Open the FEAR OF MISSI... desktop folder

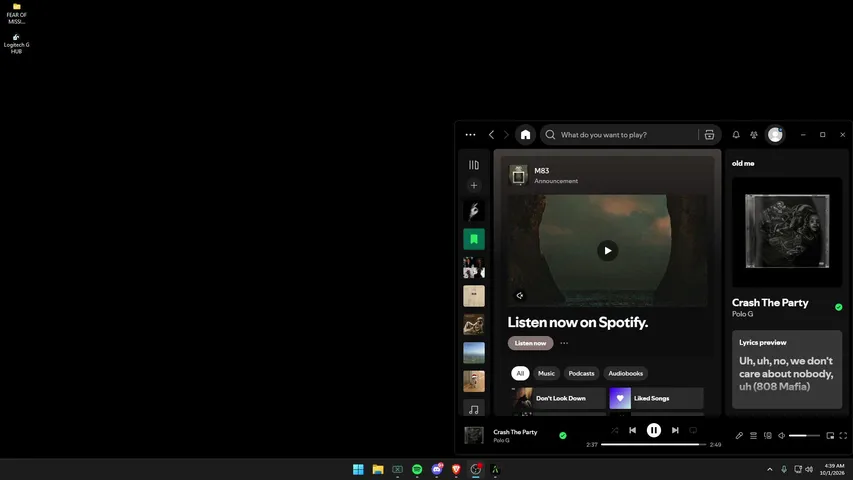(x=16, y=14)
